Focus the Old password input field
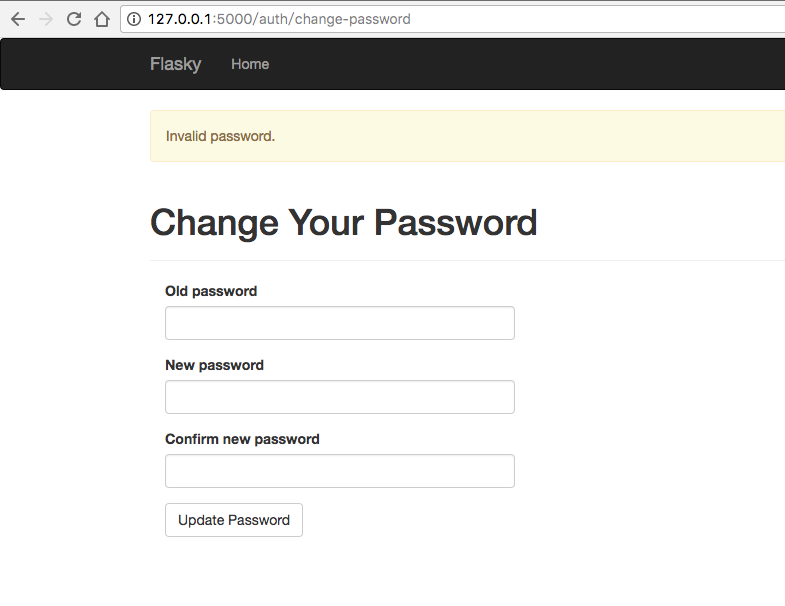This screenshot has width=785, height=606. click(339, 323)
